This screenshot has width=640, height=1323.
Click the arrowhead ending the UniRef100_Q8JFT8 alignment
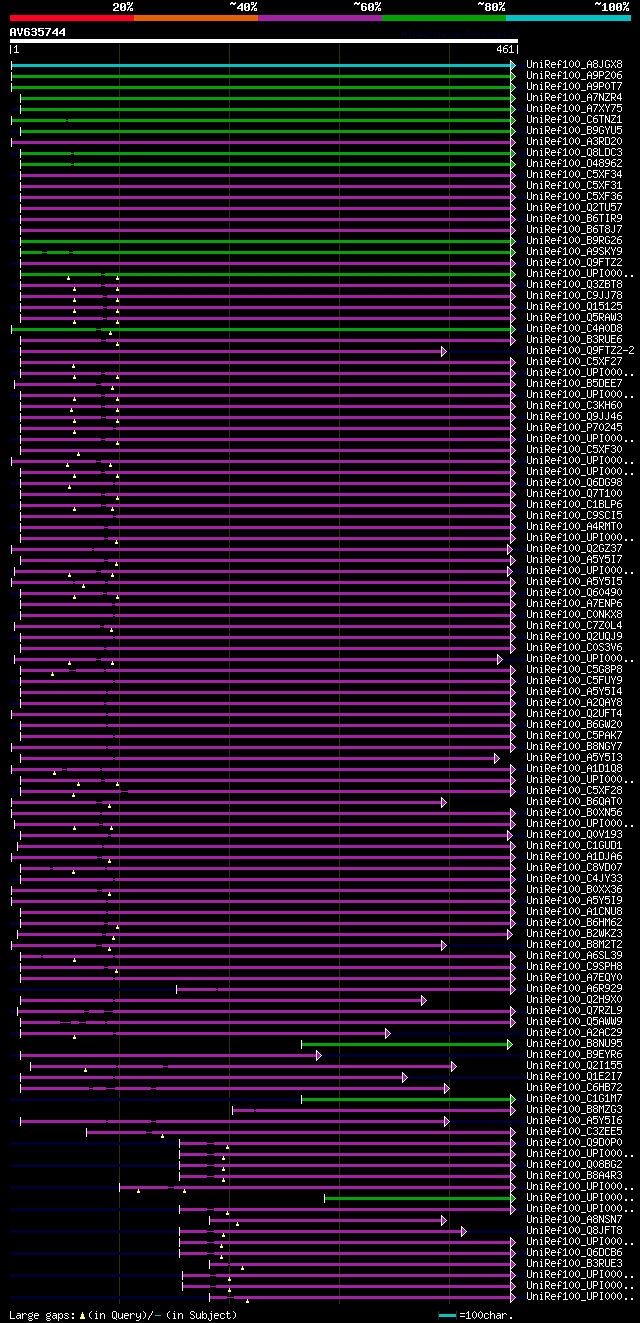pos(464,1230)
